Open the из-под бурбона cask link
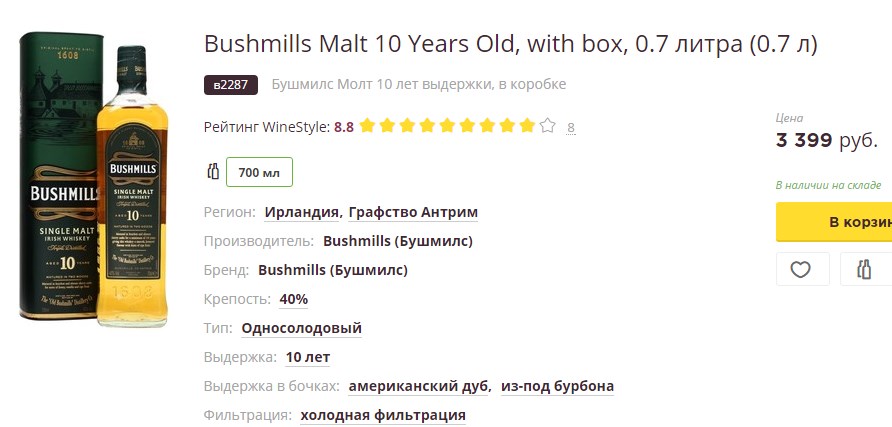Image resolution: width=892 pixels, height=427 pixels. tap(558, 387)
